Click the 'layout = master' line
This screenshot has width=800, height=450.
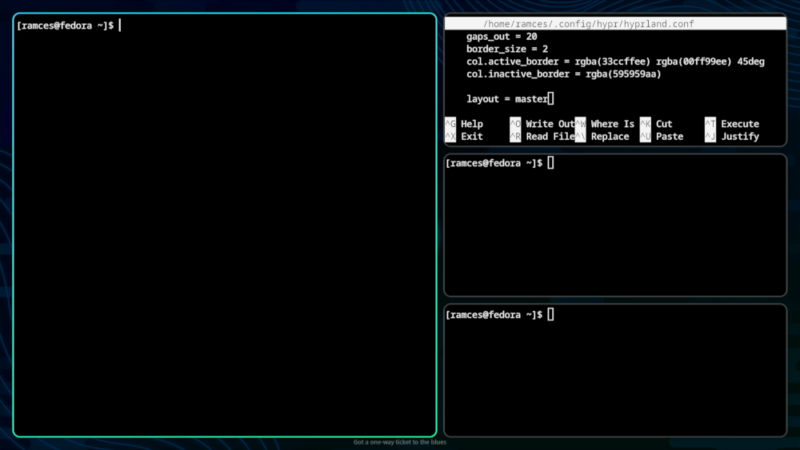pyautogui.click(x=508, y=99)
